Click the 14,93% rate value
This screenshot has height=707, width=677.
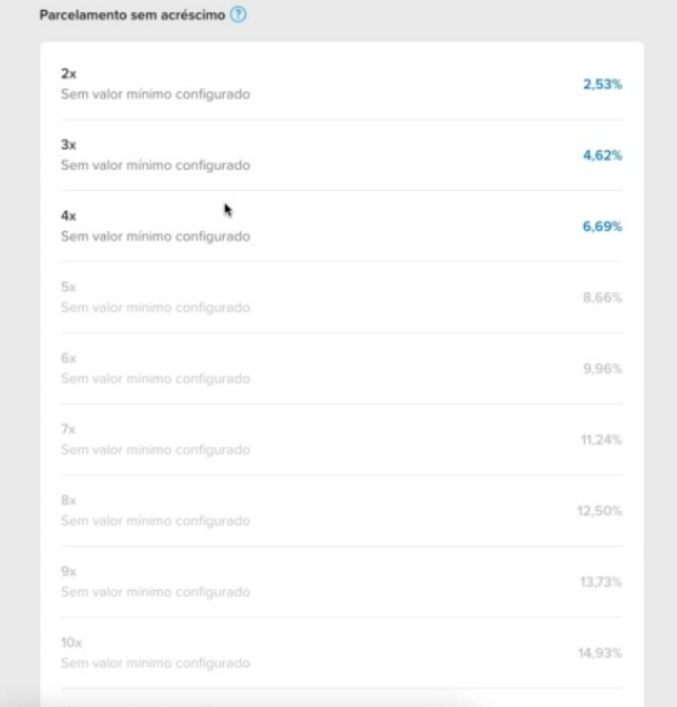coord(600,653)
